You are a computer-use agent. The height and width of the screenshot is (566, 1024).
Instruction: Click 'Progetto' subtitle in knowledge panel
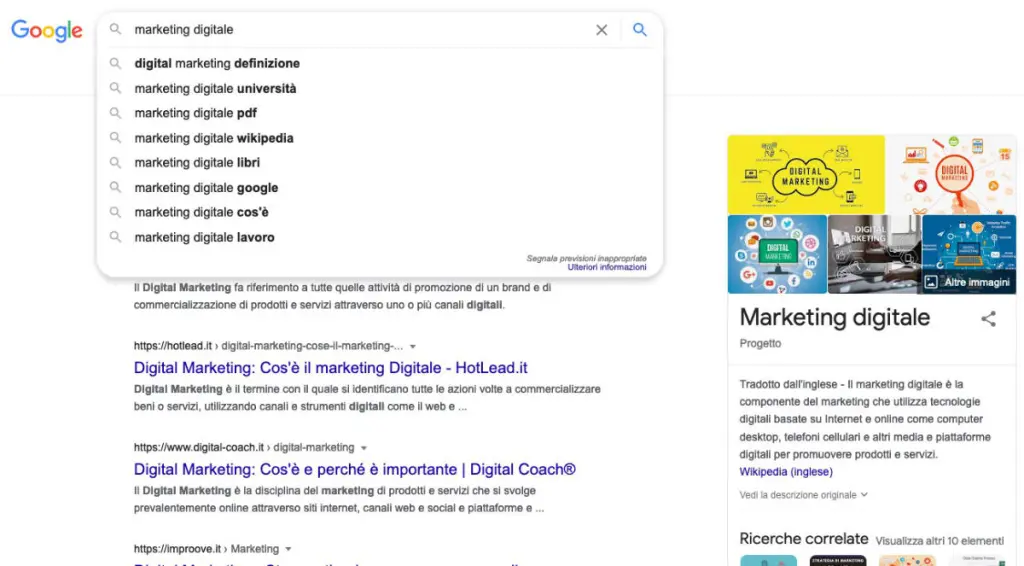pyautogui.click(x=760, y=343)
